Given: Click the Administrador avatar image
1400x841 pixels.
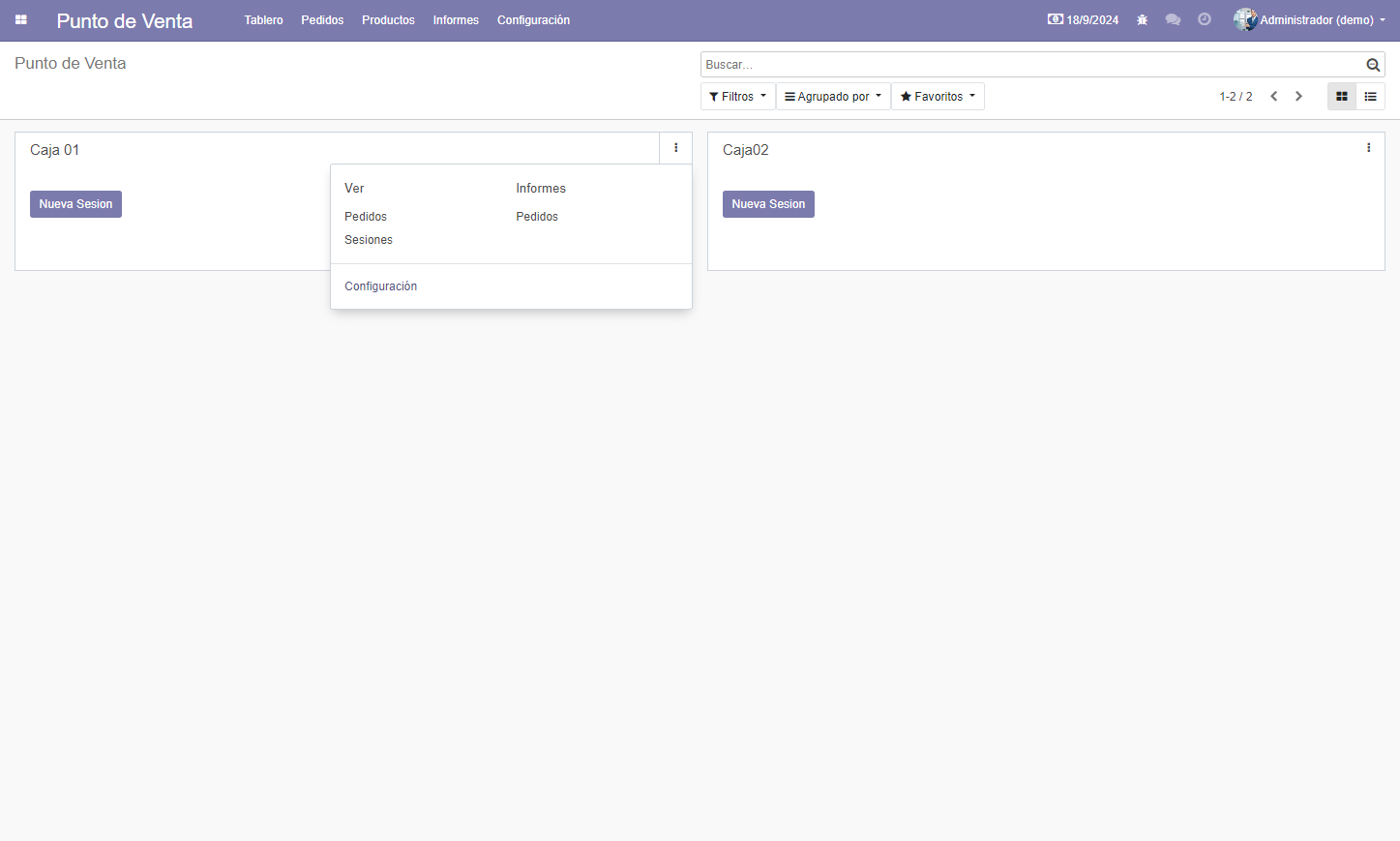Looking at the screenshot, I should pyautogui.click(x=1245, y=19).
